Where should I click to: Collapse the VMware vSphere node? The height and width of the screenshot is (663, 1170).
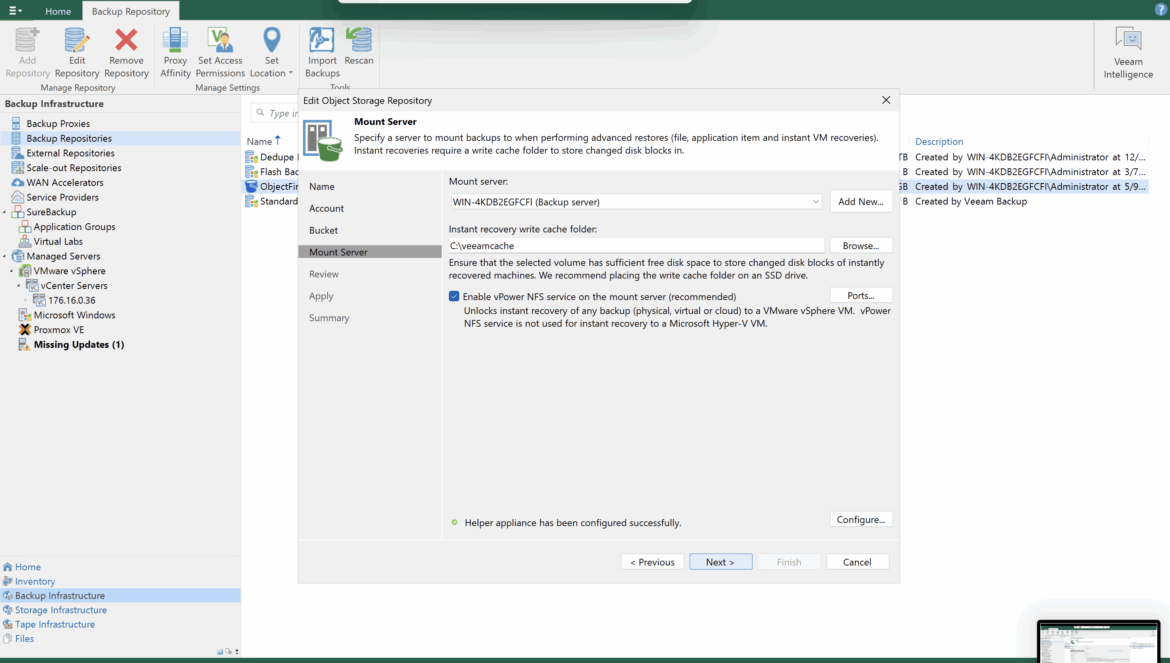pyautogui.click(x=11, y=271)
